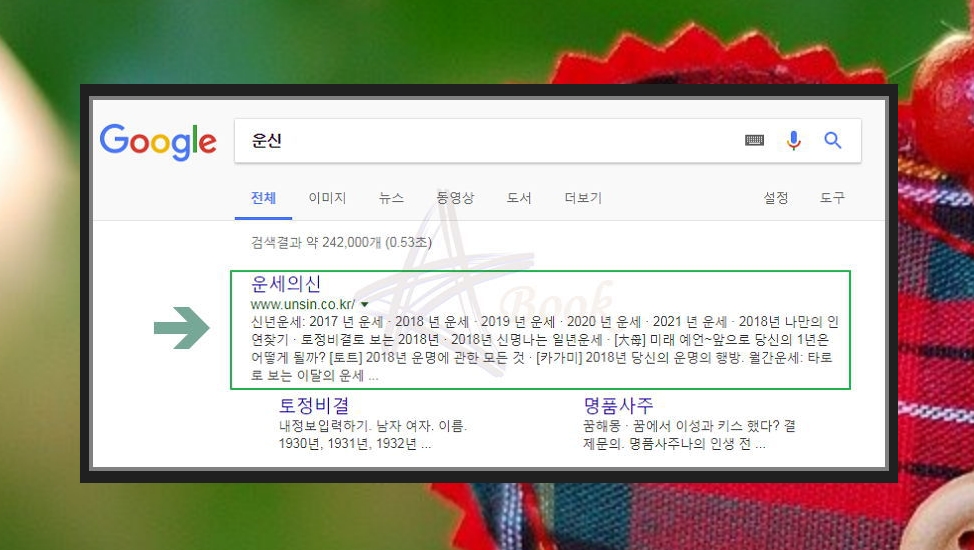The width and height of the screenshot is (974, 550).
Task: Click the 신년운세: 2017 년 운세 snippet line
Action: pos(545,322)
